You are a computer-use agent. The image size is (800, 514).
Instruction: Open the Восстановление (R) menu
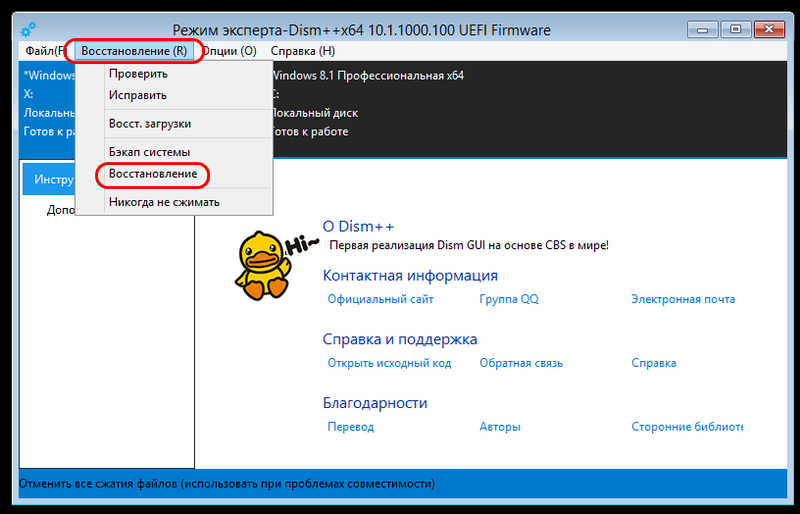tap(134, 51)
